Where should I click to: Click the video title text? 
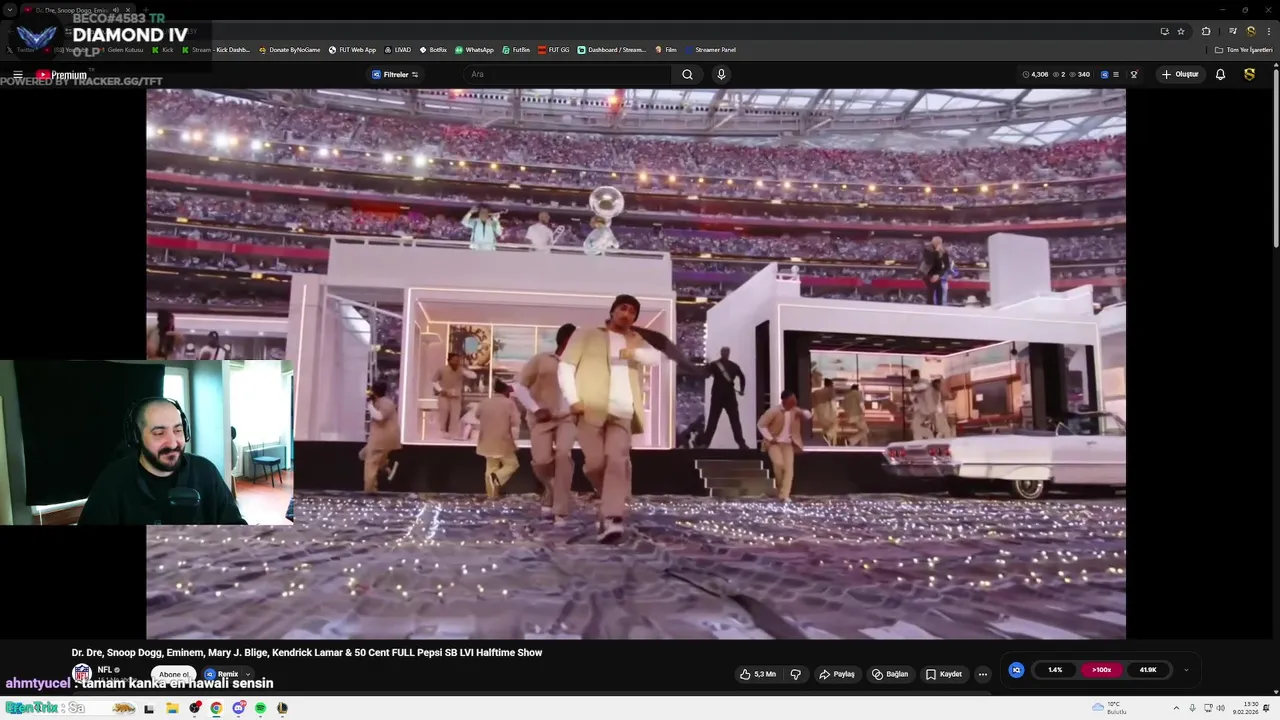[307, 652]
